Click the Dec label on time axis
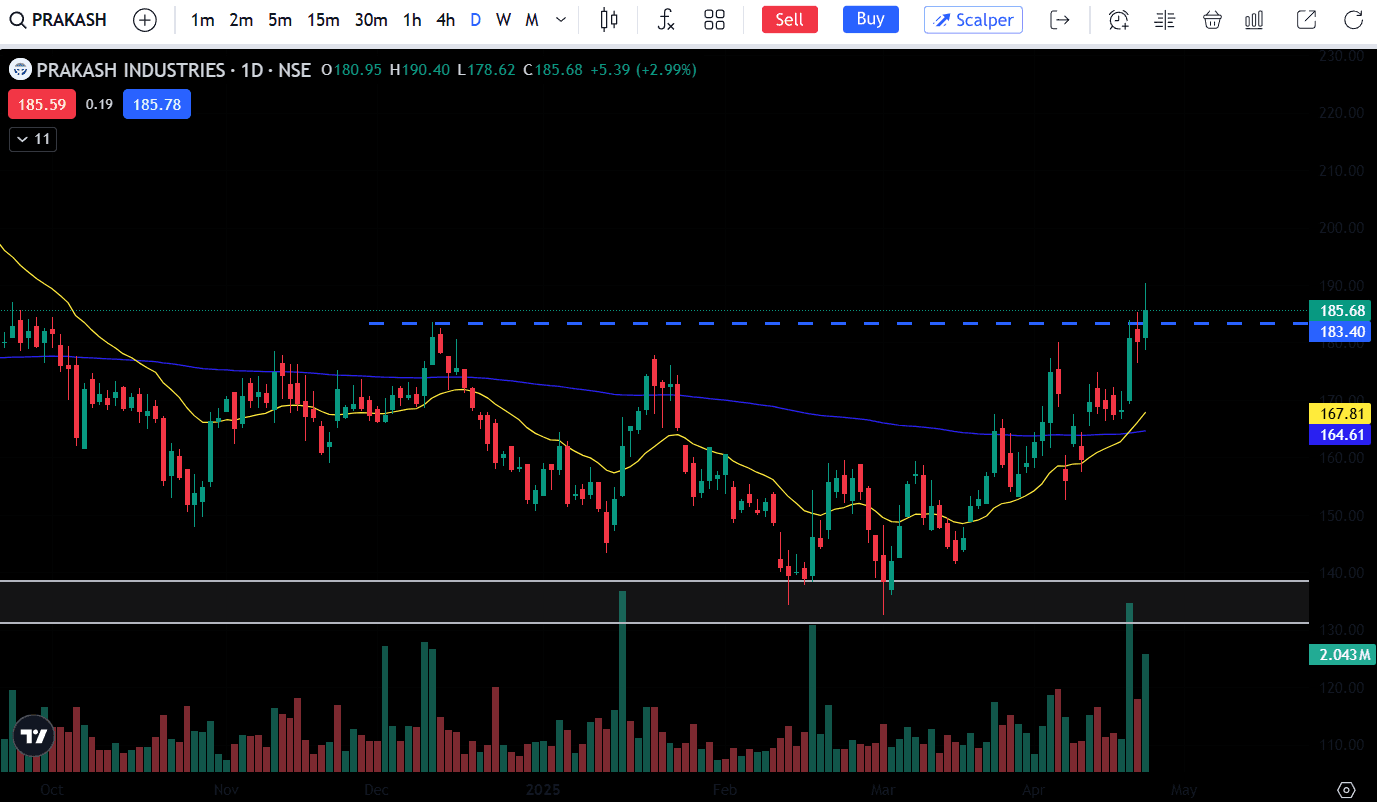The height and width of the screenshot is (802, 1377). (376, 790)
